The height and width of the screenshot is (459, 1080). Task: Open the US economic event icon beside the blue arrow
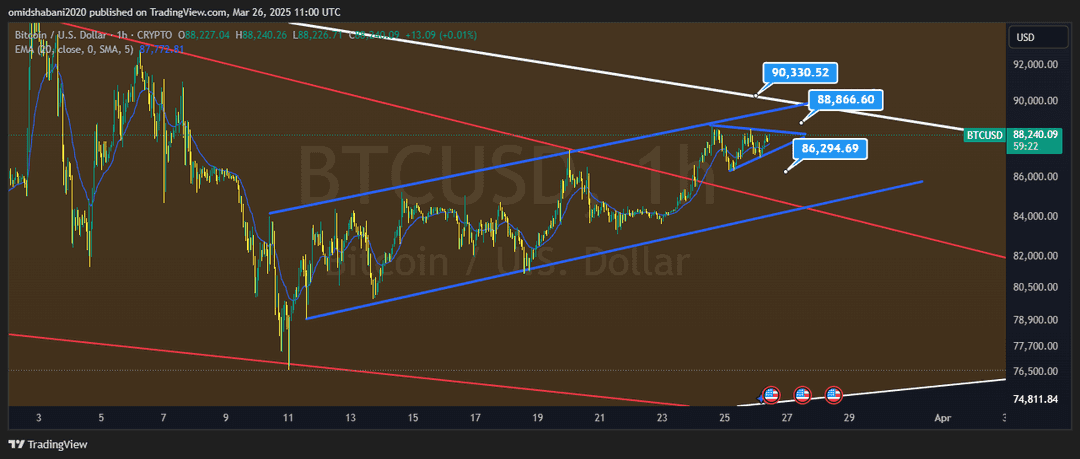point(771,395)
